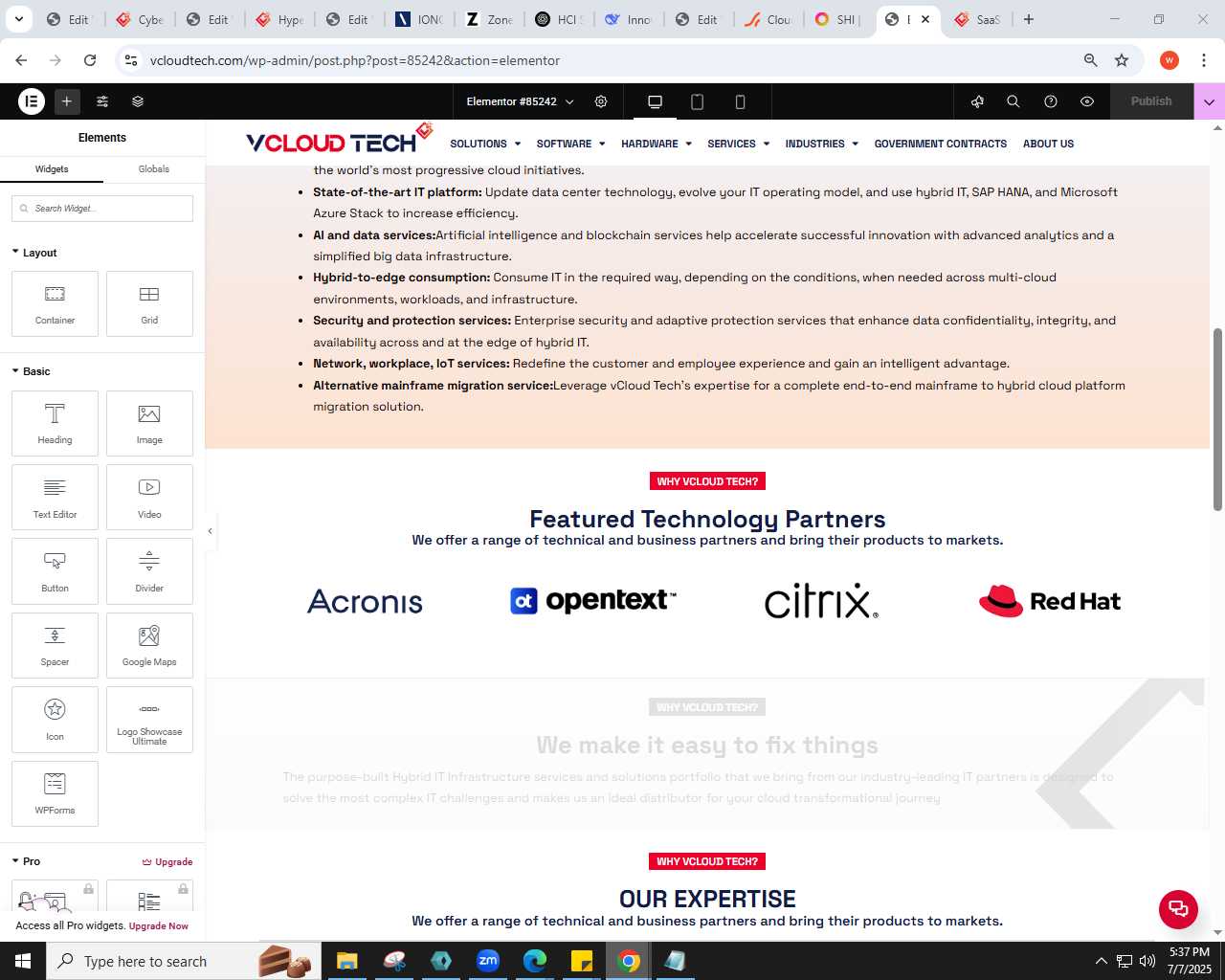Click ABOUT US menu item
Screen dimensions: 1225x980
[x=1048, y=144]
